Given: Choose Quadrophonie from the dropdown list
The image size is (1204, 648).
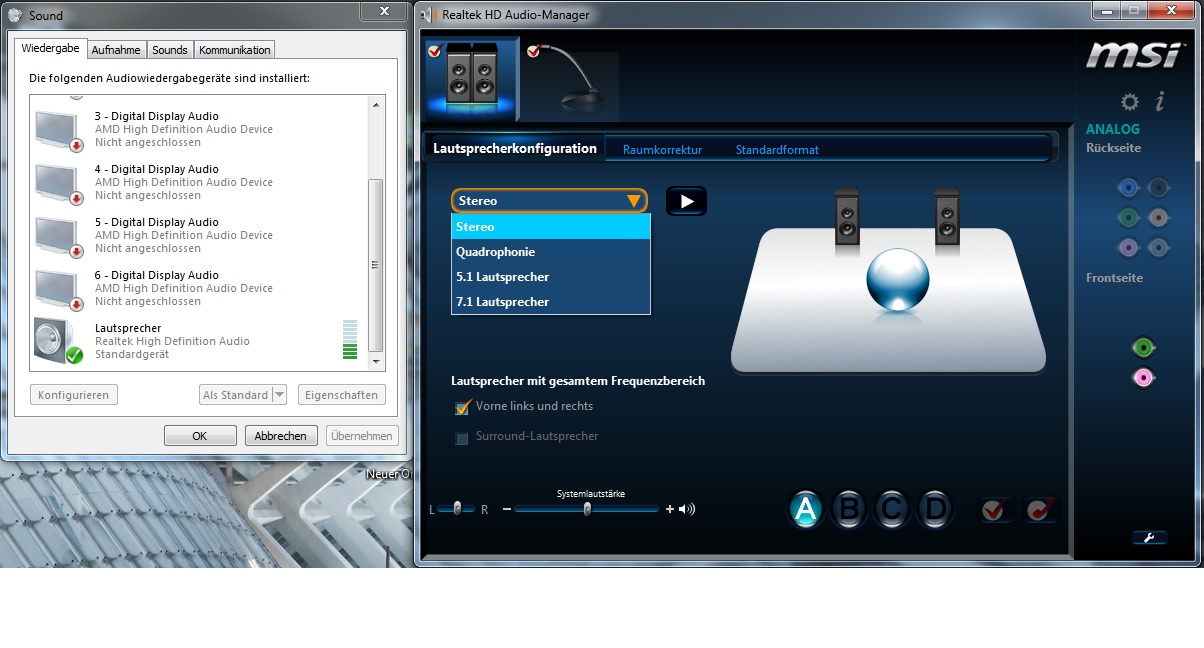Looking at the screenshot, I should tap(551, 252).
